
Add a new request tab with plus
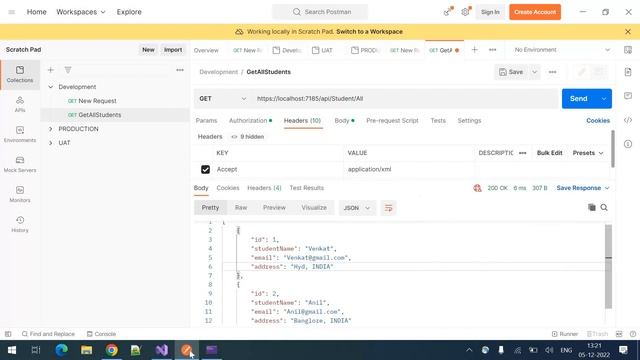(x=474, y=50)
